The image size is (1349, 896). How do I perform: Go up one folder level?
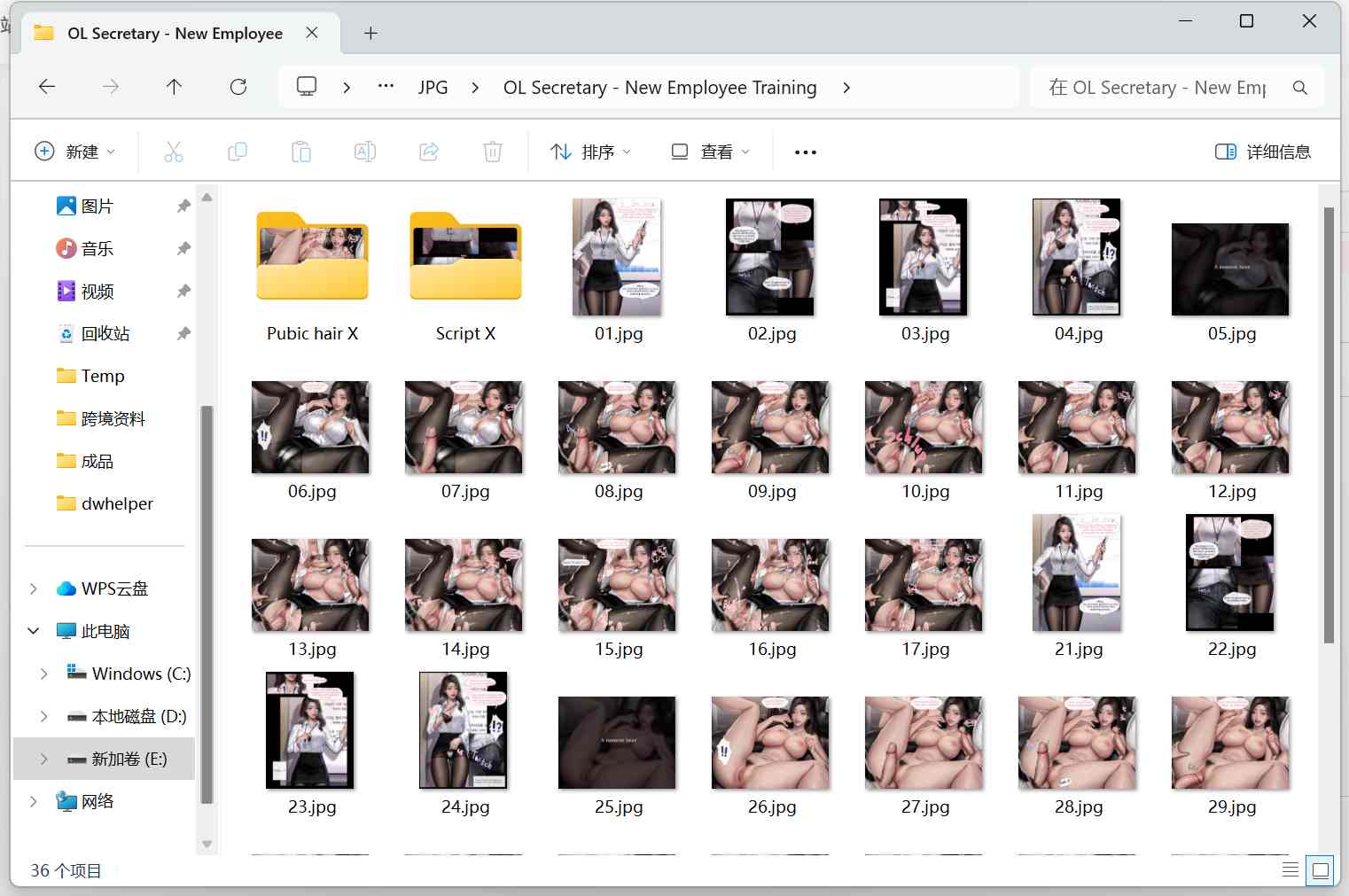[174, 87]
